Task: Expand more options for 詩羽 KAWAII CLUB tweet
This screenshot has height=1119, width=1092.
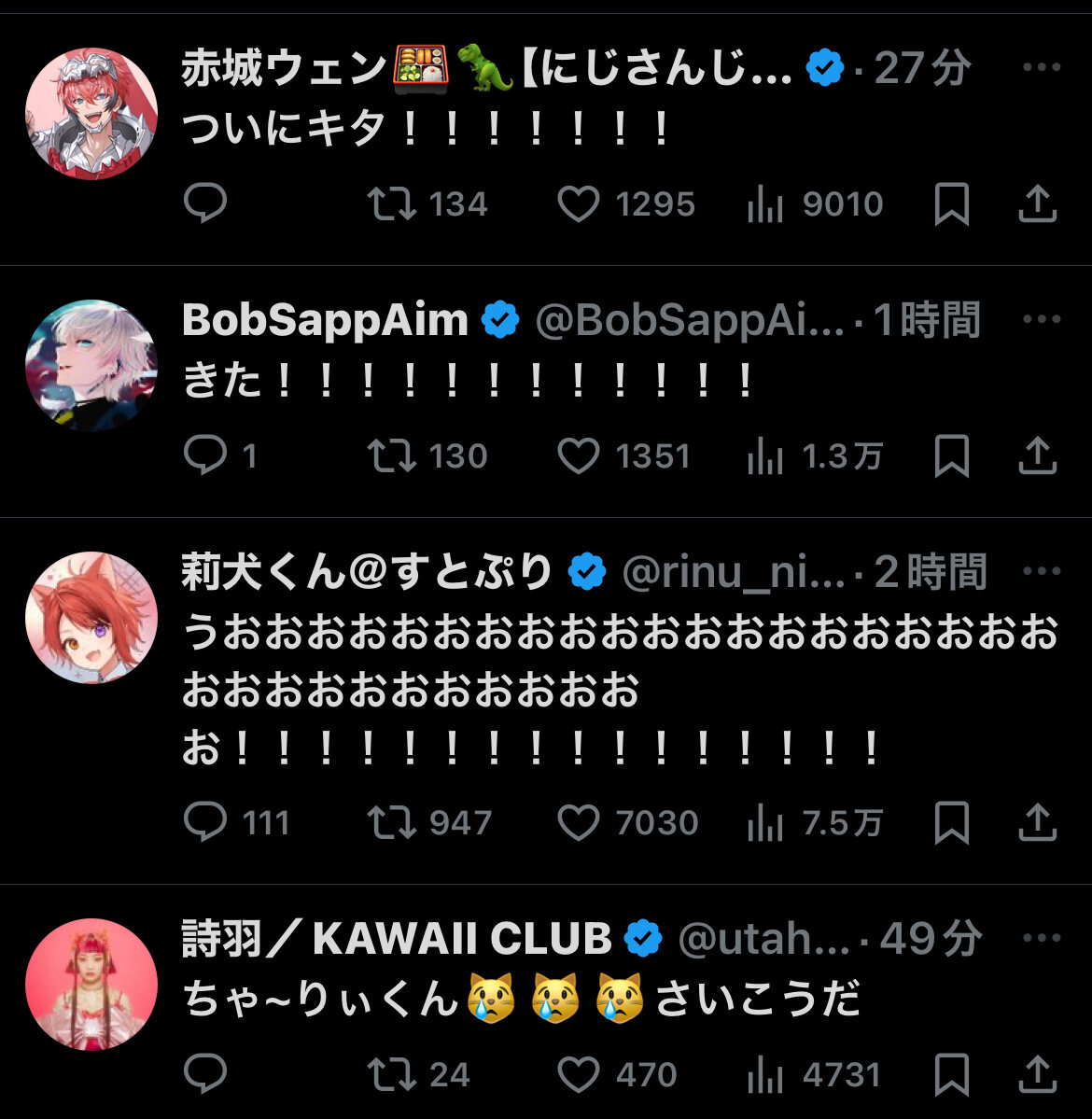Action: [x=1042, y=938]
